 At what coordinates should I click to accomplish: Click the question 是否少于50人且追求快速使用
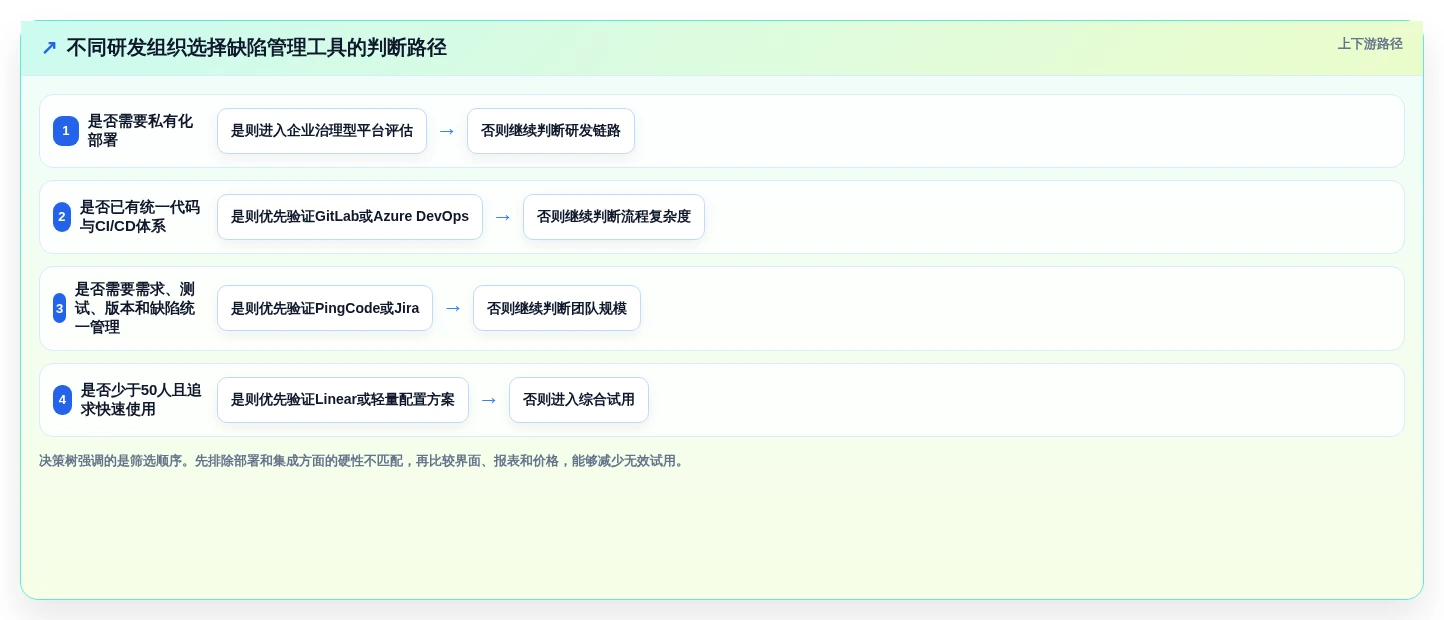(x=141, y=400)
